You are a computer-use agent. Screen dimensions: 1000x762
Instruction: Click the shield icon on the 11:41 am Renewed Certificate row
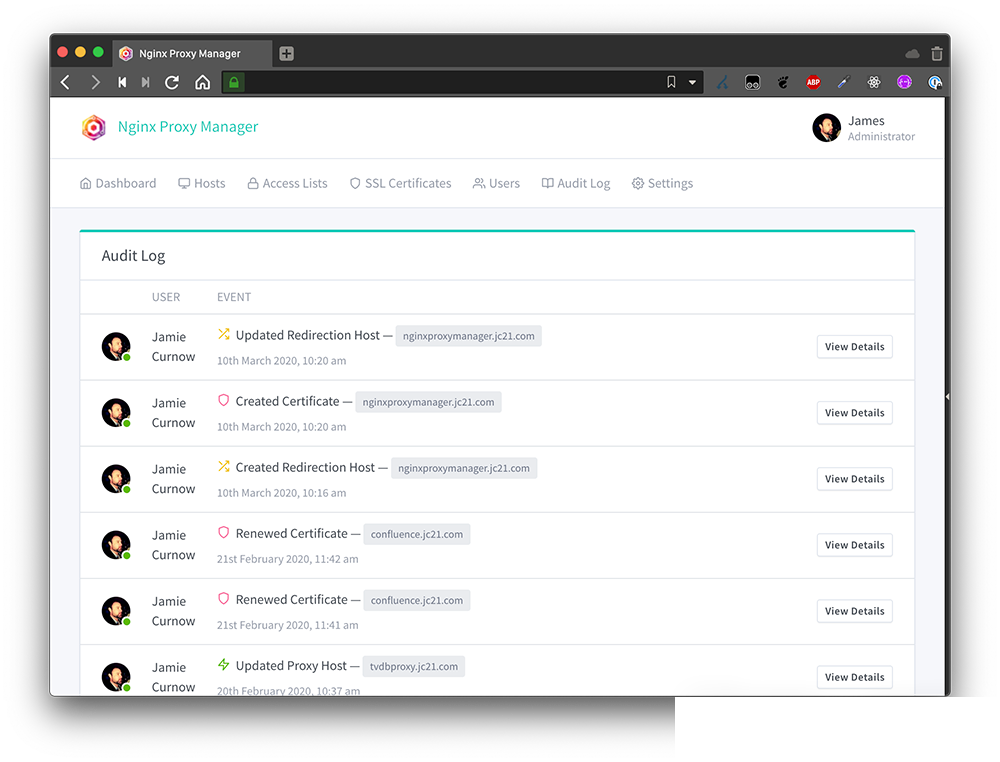tap(223, 599)
